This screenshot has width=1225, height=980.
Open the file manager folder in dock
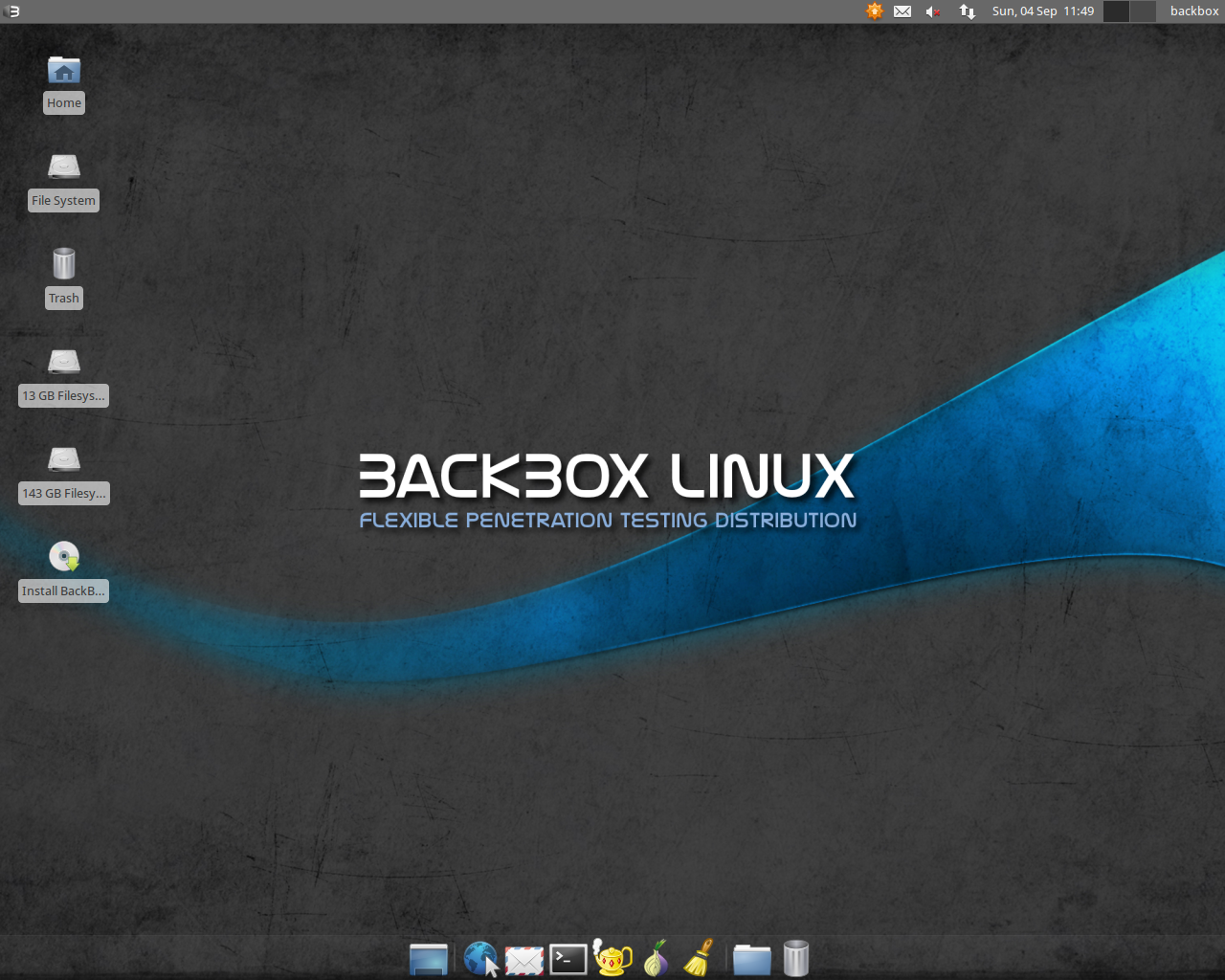[x=752, y=959]
